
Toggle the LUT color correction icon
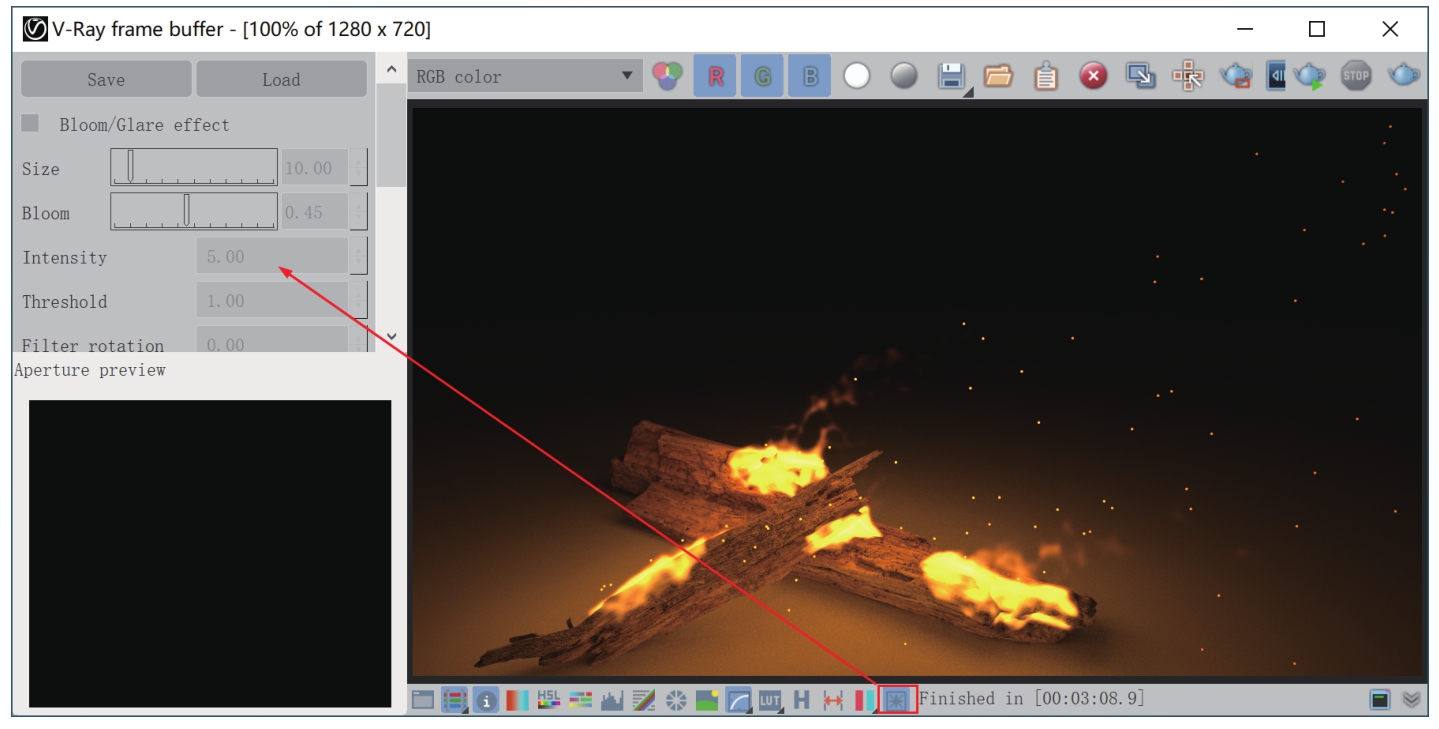click(x=769, y=700)
